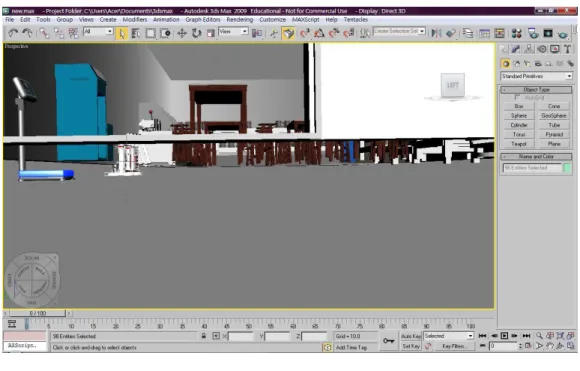Click the Pan View hand icon
Screen dimensions: 580x371
550,346
